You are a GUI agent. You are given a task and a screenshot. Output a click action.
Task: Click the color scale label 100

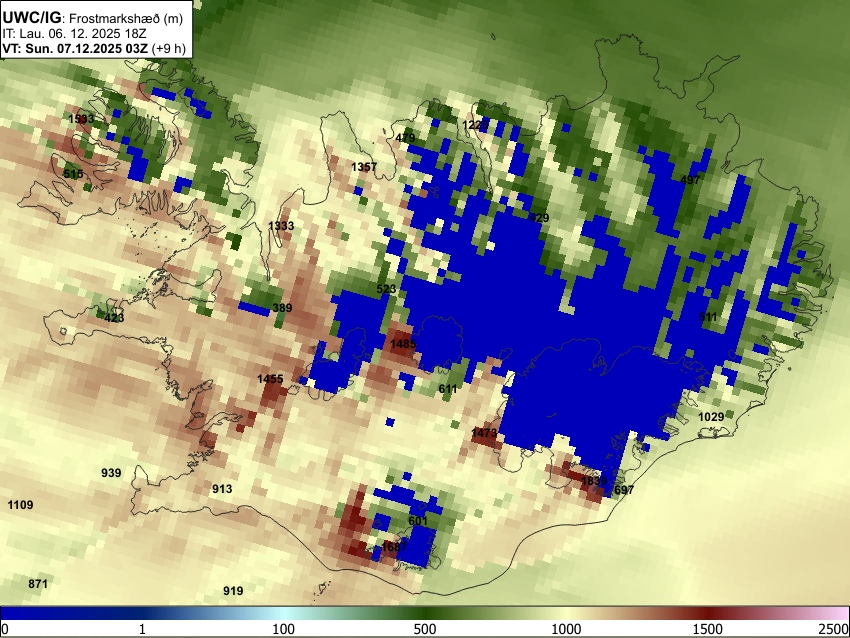[284, 629]
